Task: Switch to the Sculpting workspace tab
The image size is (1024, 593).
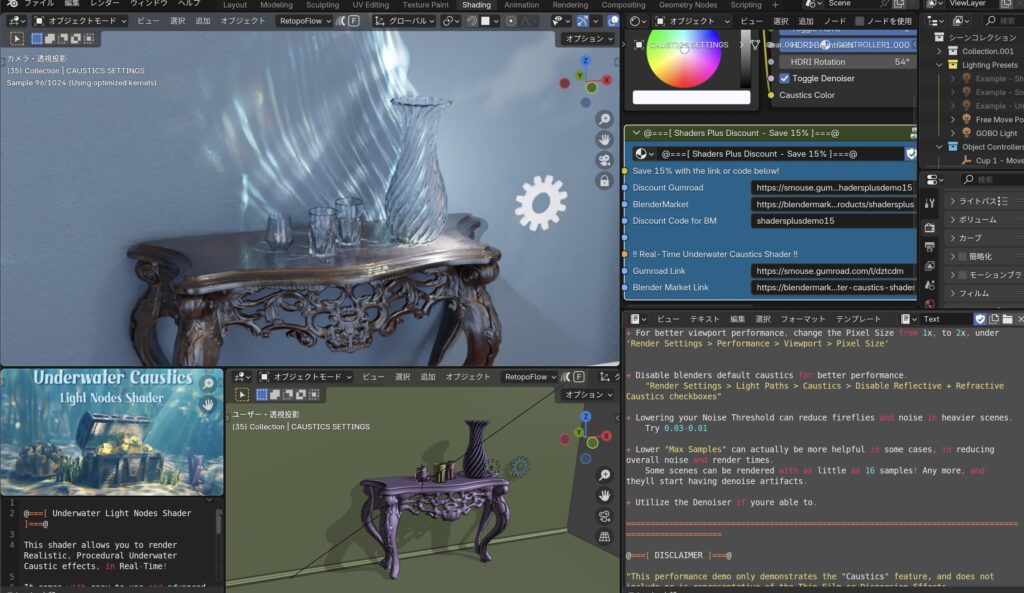Action: tap(323, 5)
